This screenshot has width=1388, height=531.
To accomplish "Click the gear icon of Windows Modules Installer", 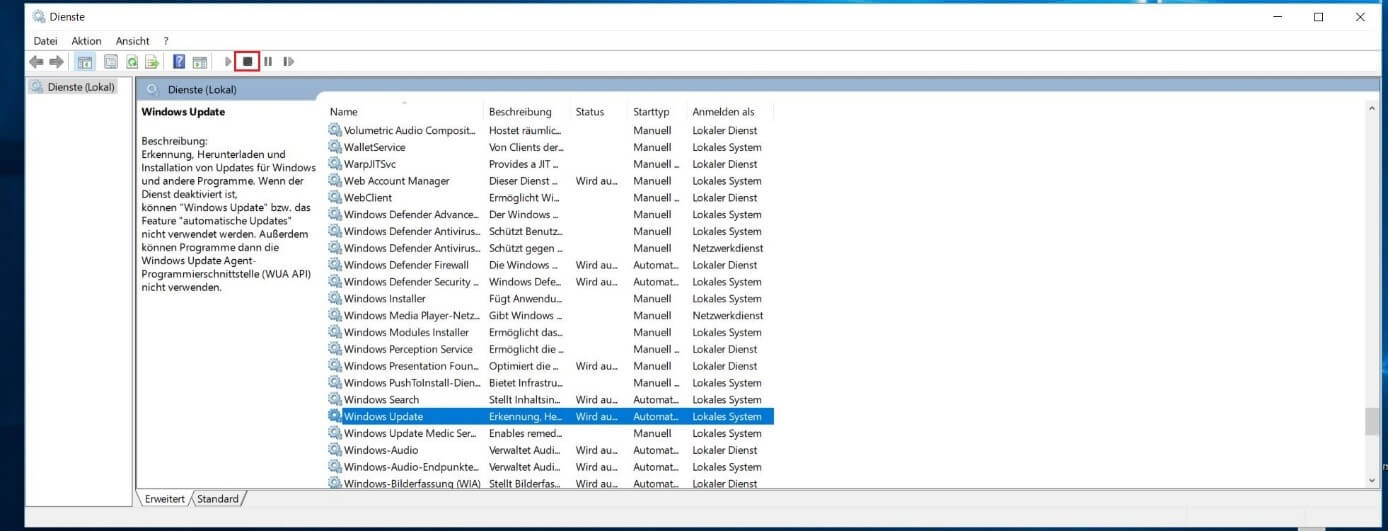I will pos(335,332).
